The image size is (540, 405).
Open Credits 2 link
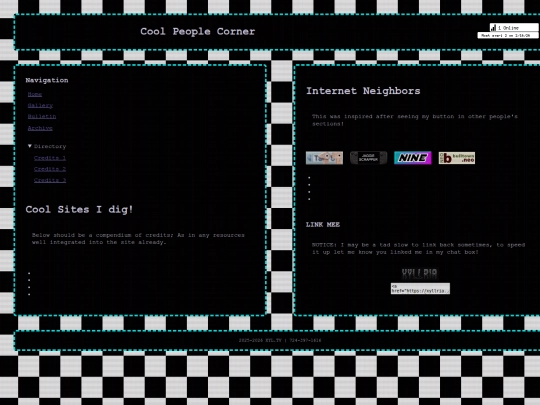click(50, 169)
